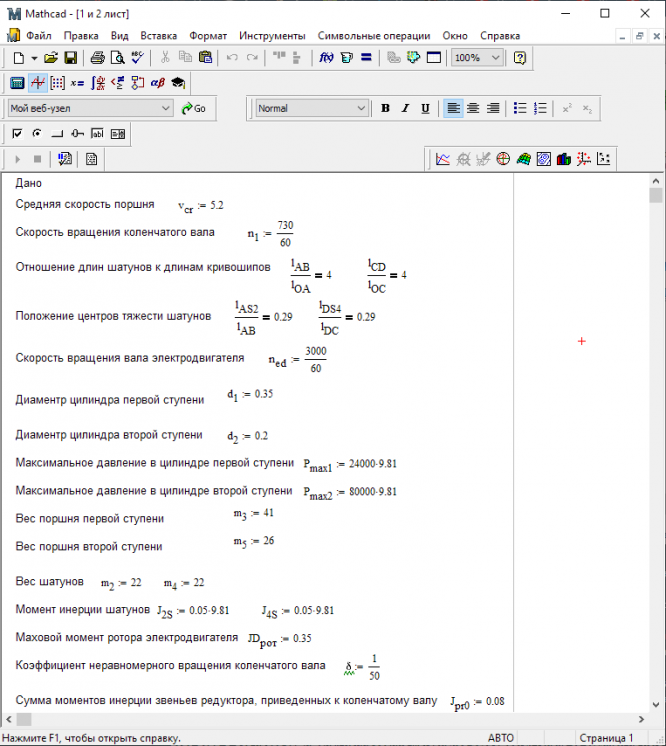
Task: Paste from clipboard with the Paste icon
Action: point(206,58)
